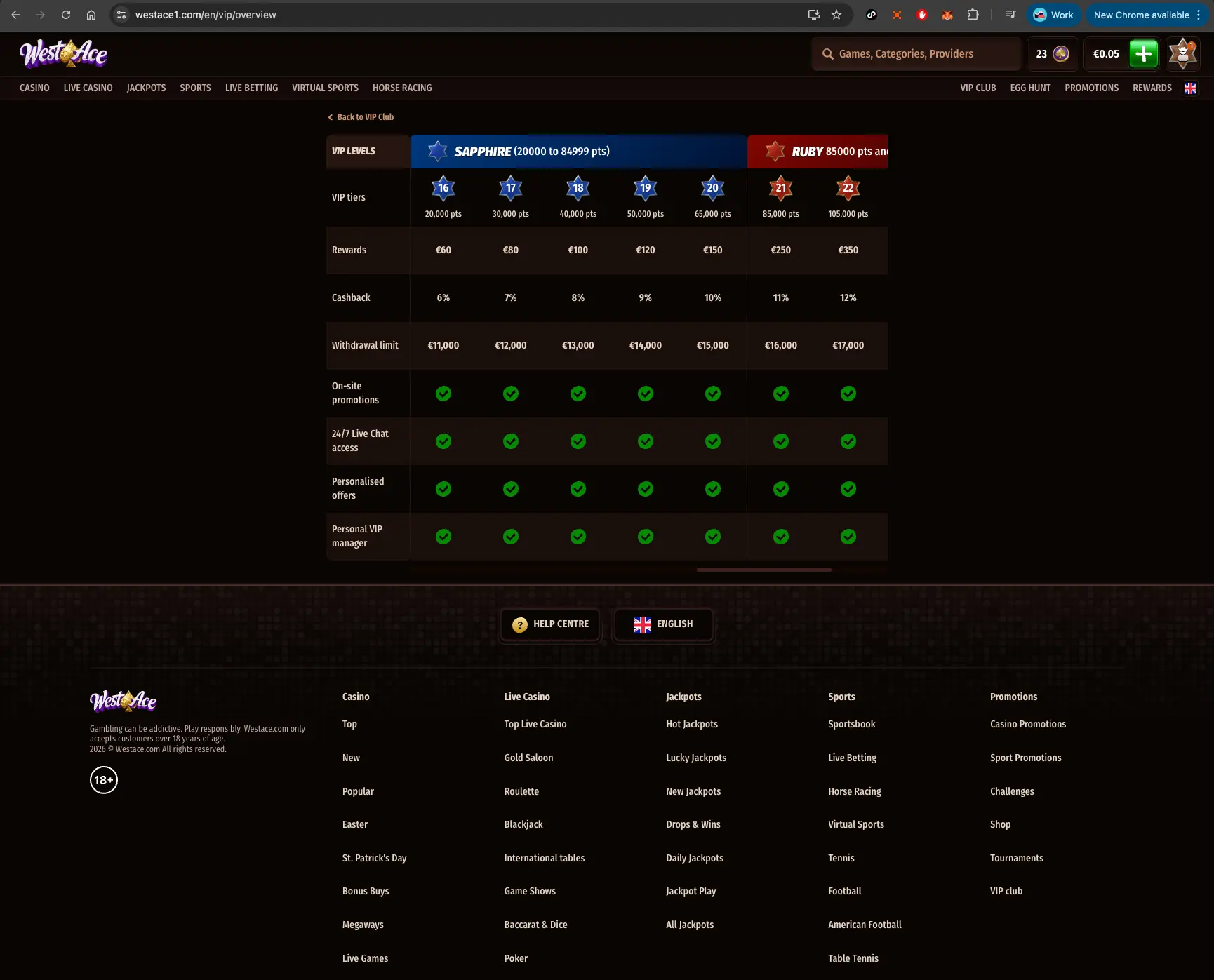
Task: Click the 18+ age restriction badge
Action: 104,780
